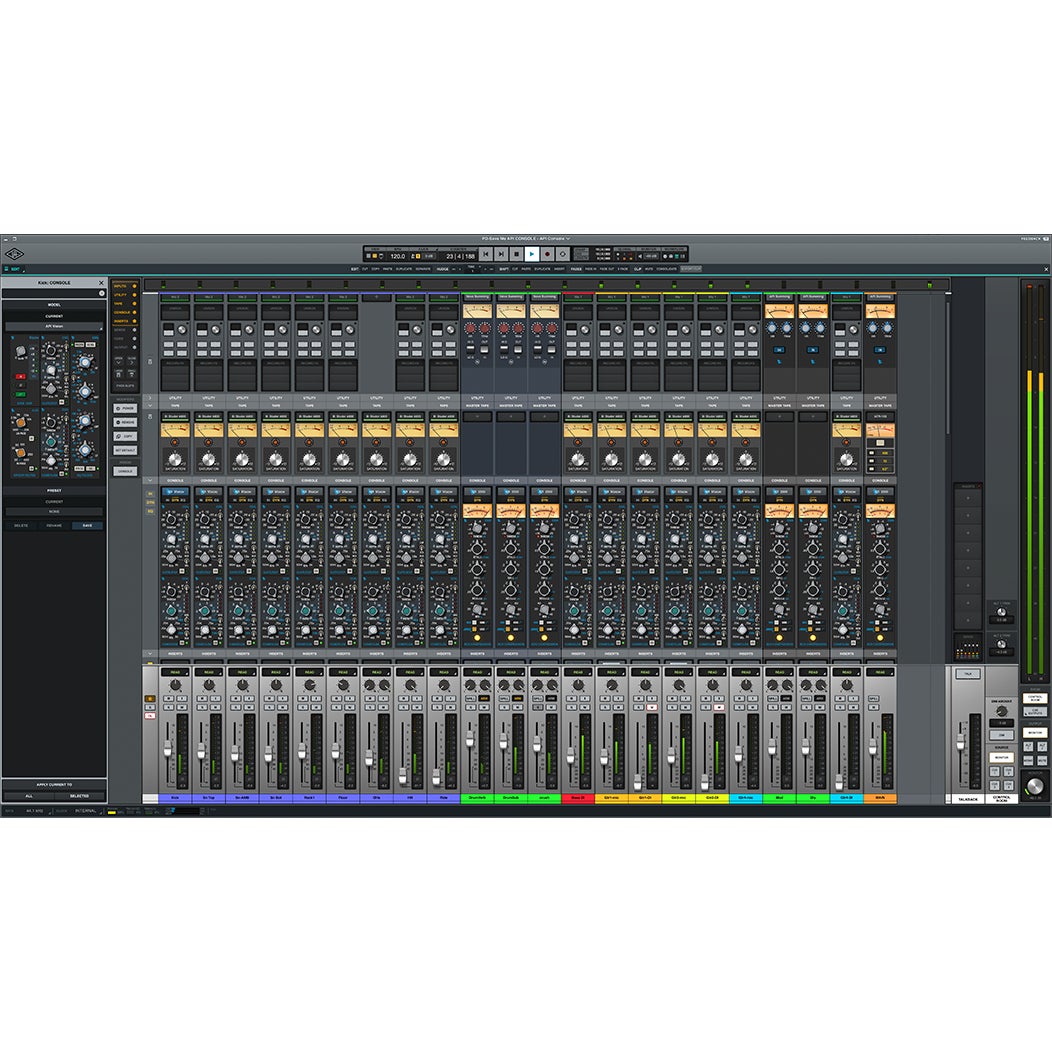The image size is (1052, 1052).
Task: Click the orange global solo button left of mixer
Action: pyautogui.click(x=150, y=698)
